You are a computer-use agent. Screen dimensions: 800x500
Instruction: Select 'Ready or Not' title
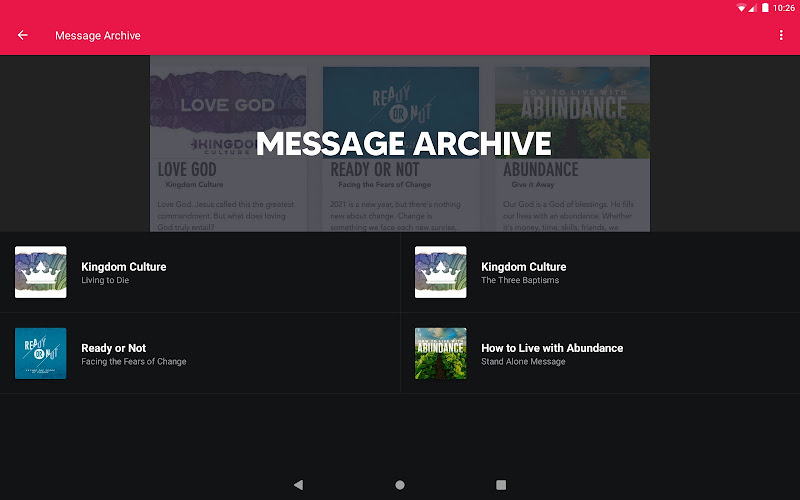(114, 348)
